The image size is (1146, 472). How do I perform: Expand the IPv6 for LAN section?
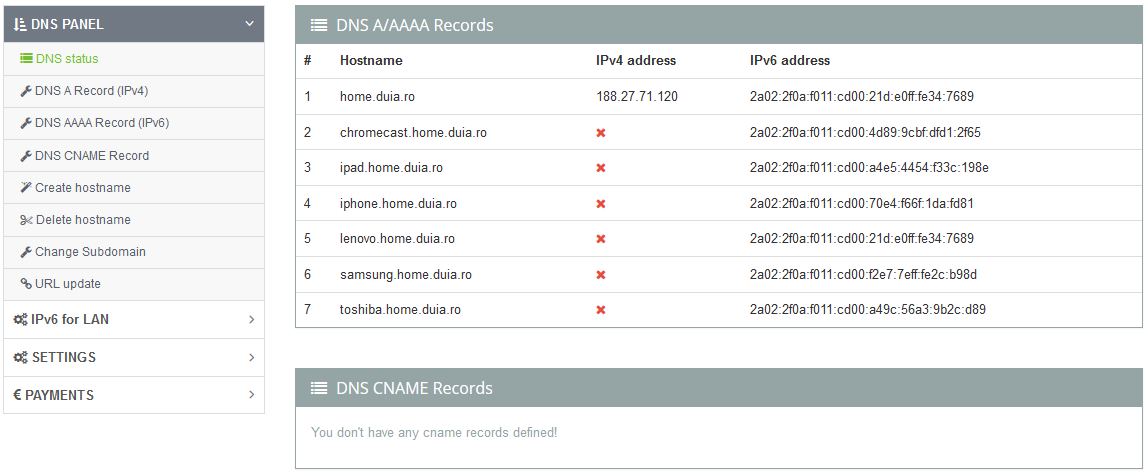(x=251, y=319)
